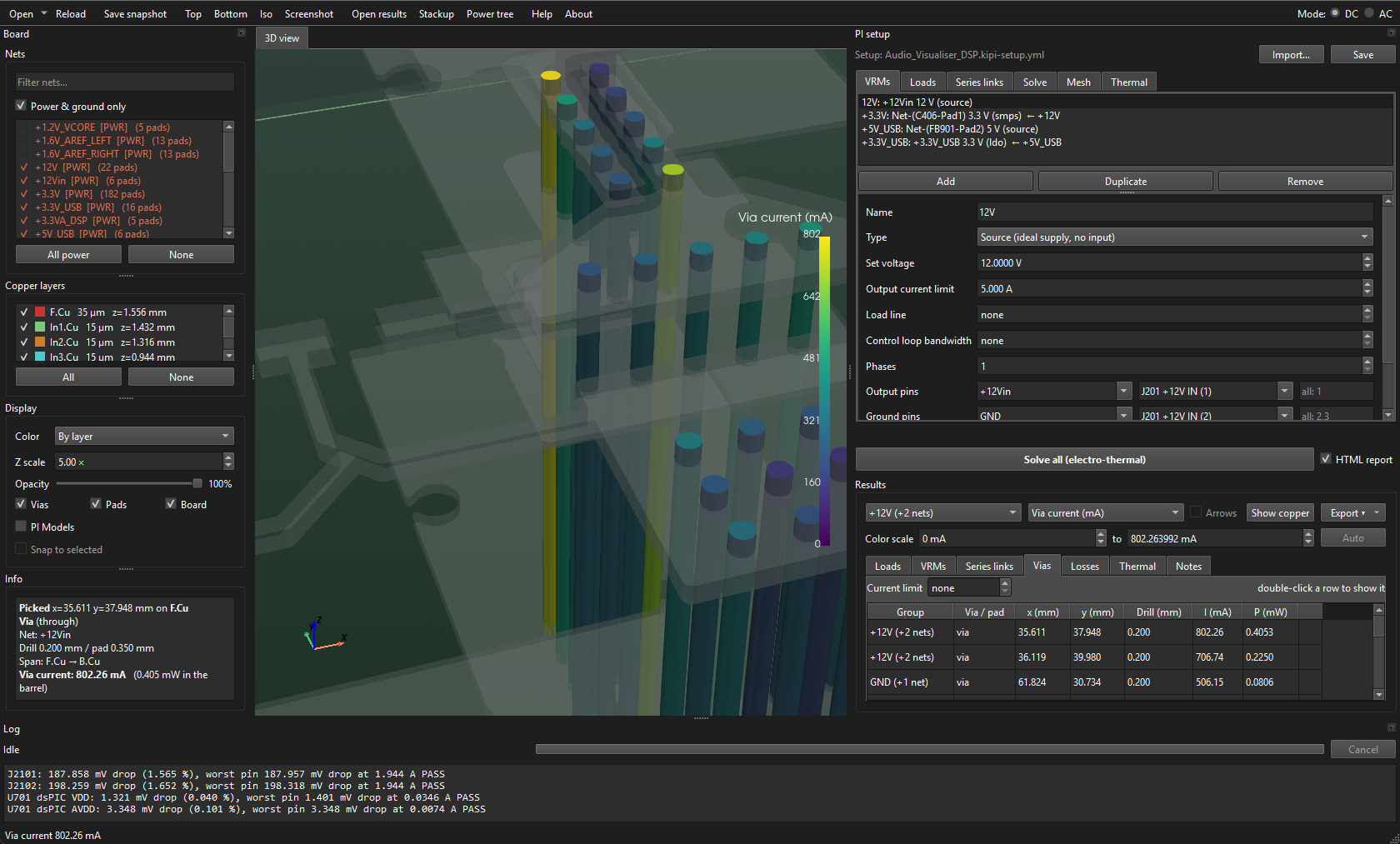Click the Solve all (electro-thermal) button
The image size is (1400, 844).
1084,460
